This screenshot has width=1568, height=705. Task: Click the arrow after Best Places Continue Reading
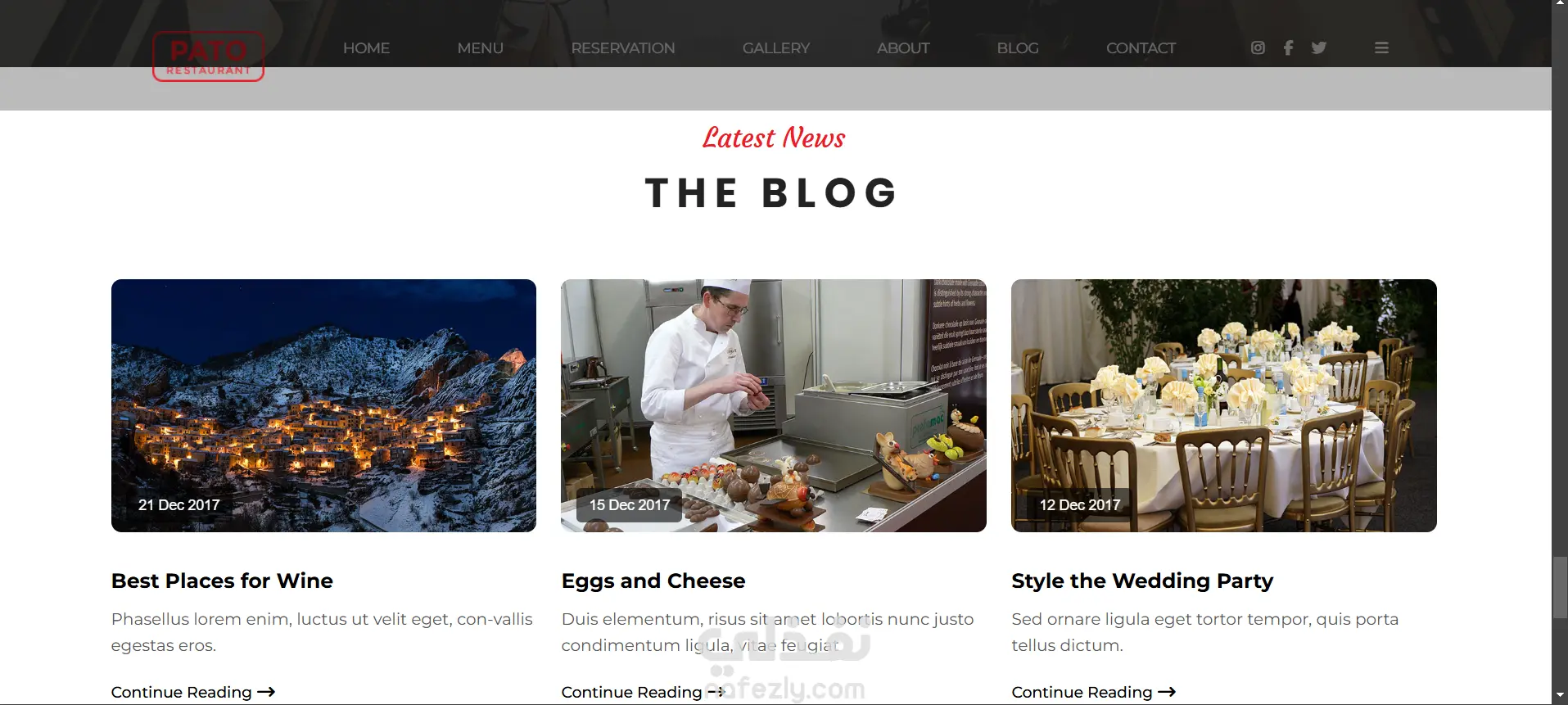(x=266, y=692)
